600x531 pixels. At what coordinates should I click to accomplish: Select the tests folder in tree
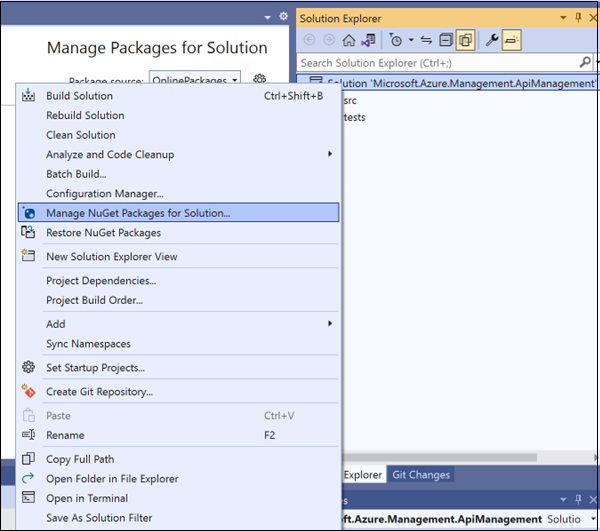coord(354,117)
